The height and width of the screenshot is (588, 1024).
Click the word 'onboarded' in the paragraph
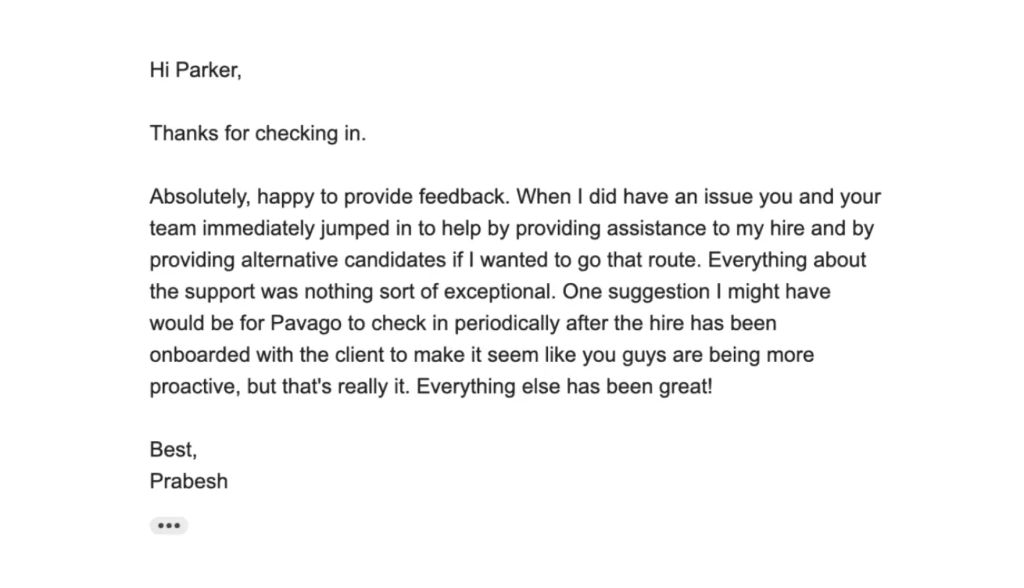[x=197, y=355]
